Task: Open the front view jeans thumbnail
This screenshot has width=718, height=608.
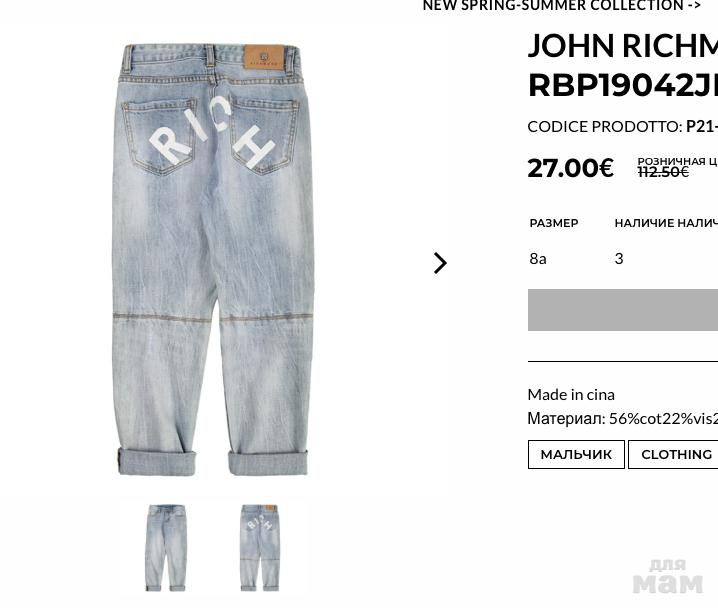Action: tap(166, 548)
